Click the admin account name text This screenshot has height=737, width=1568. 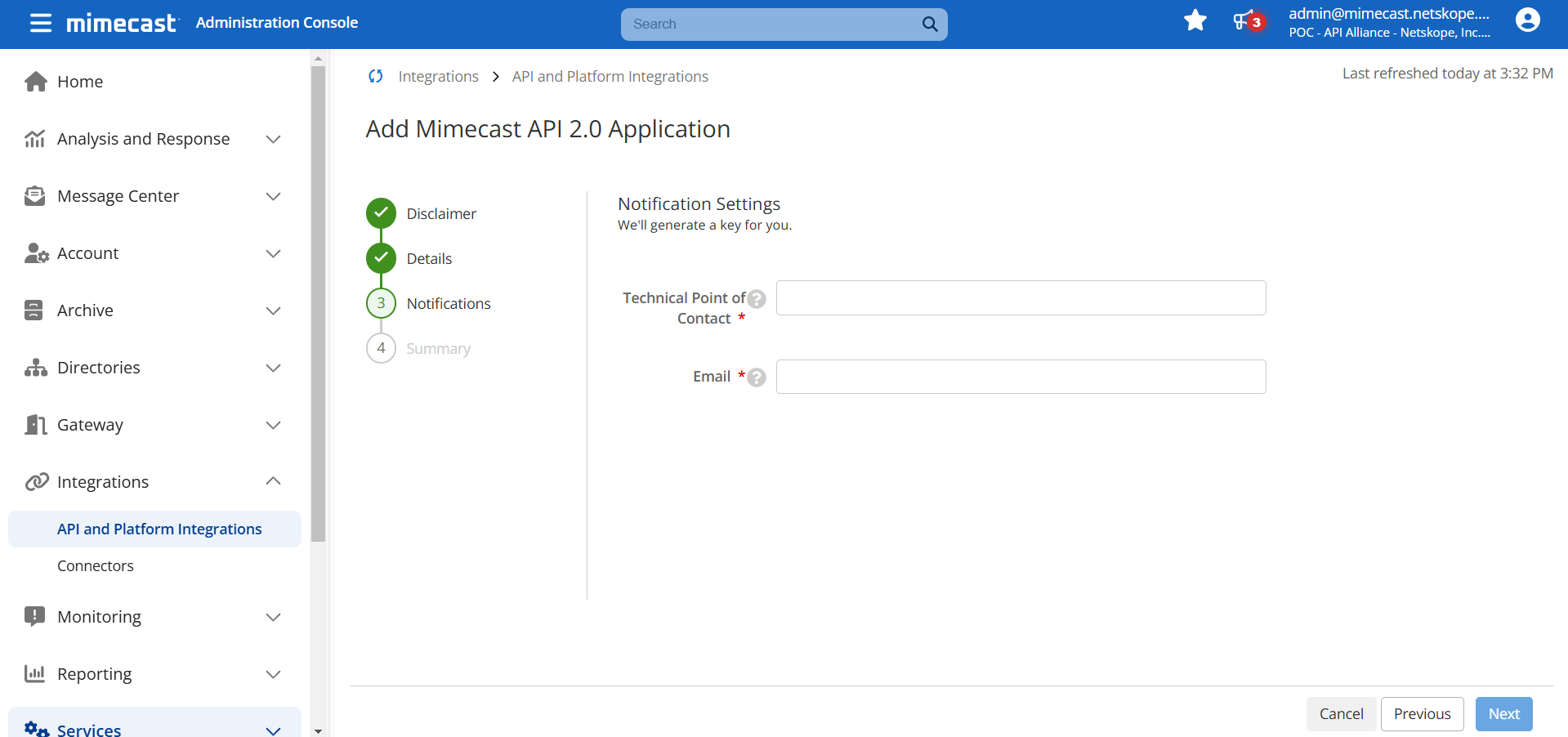1389,13
